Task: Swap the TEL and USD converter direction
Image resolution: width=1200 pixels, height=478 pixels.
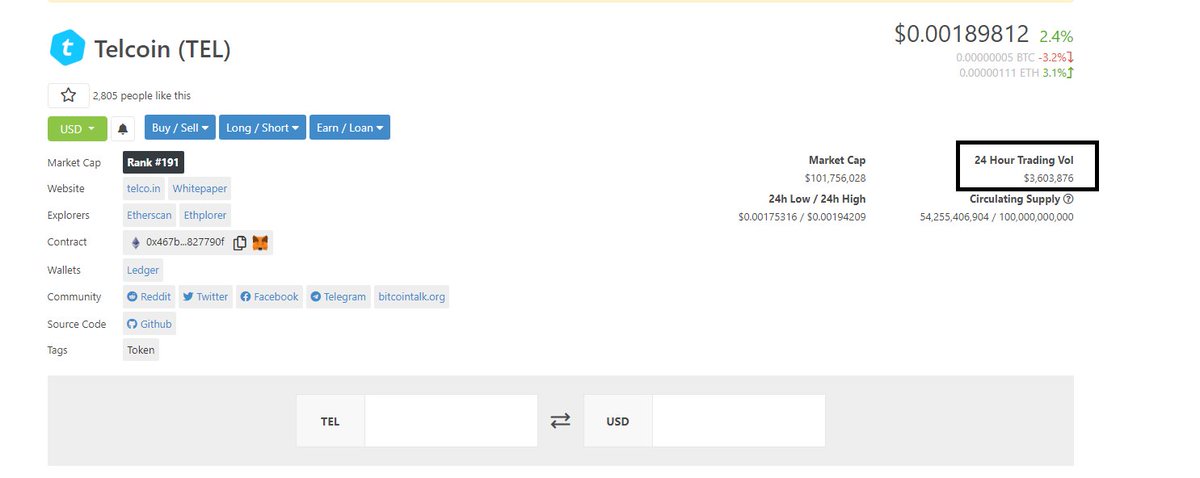Action: click(x=560, y=421)
